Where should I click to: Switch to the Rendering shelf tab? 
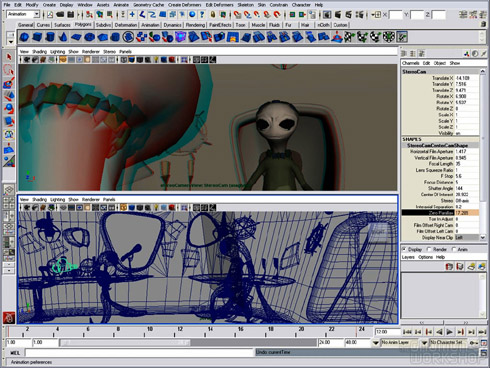coord(195,25)
